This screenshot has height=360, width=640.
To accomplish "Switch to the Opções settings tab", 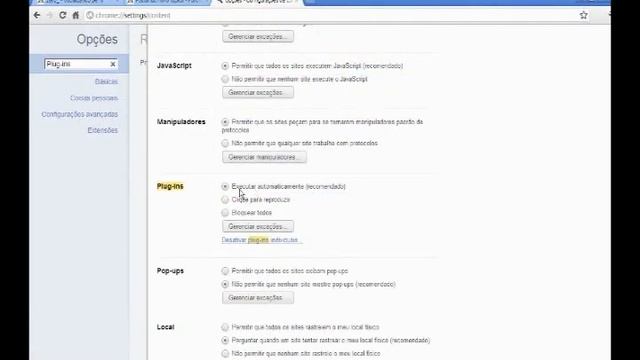I will coord(258,2).
